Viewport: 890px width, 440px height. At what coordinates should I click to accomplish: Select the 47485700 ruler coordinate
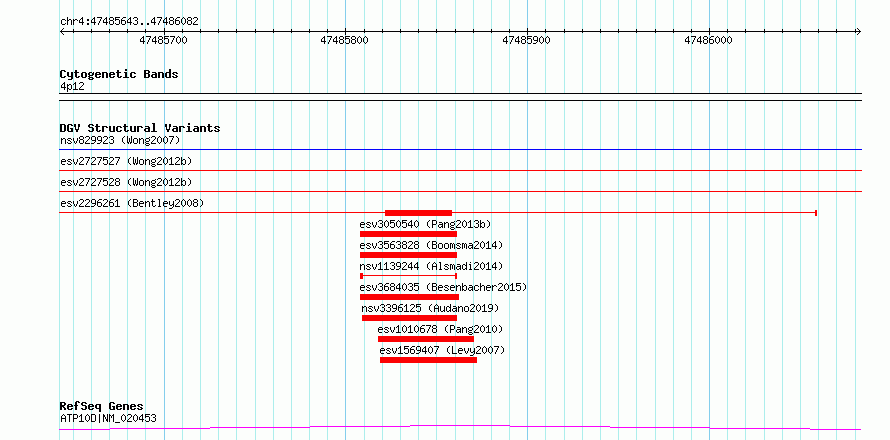pos(163,41)
